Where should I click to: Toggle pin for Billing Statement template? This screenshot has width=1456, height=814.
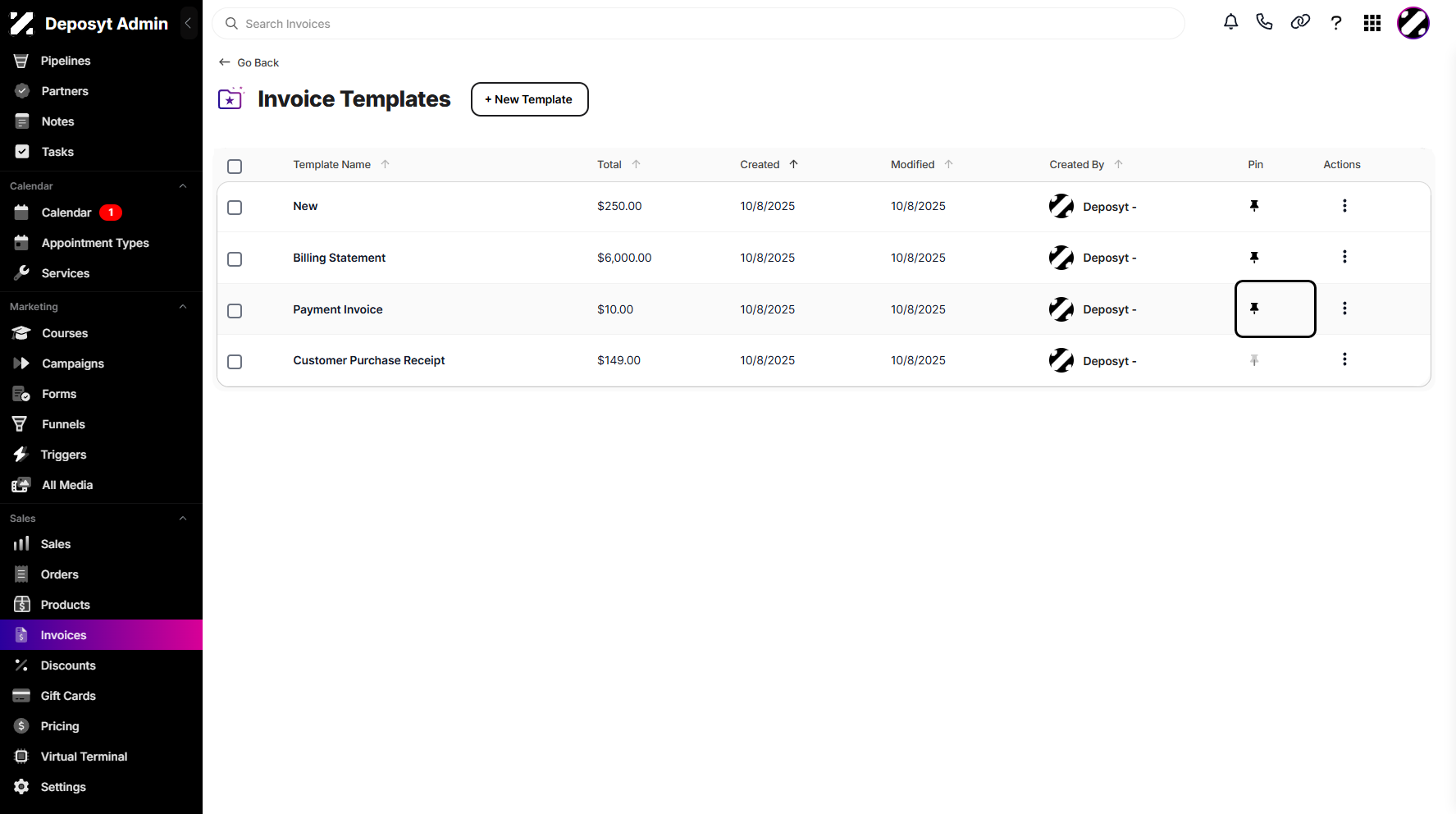coord(1254,258)
